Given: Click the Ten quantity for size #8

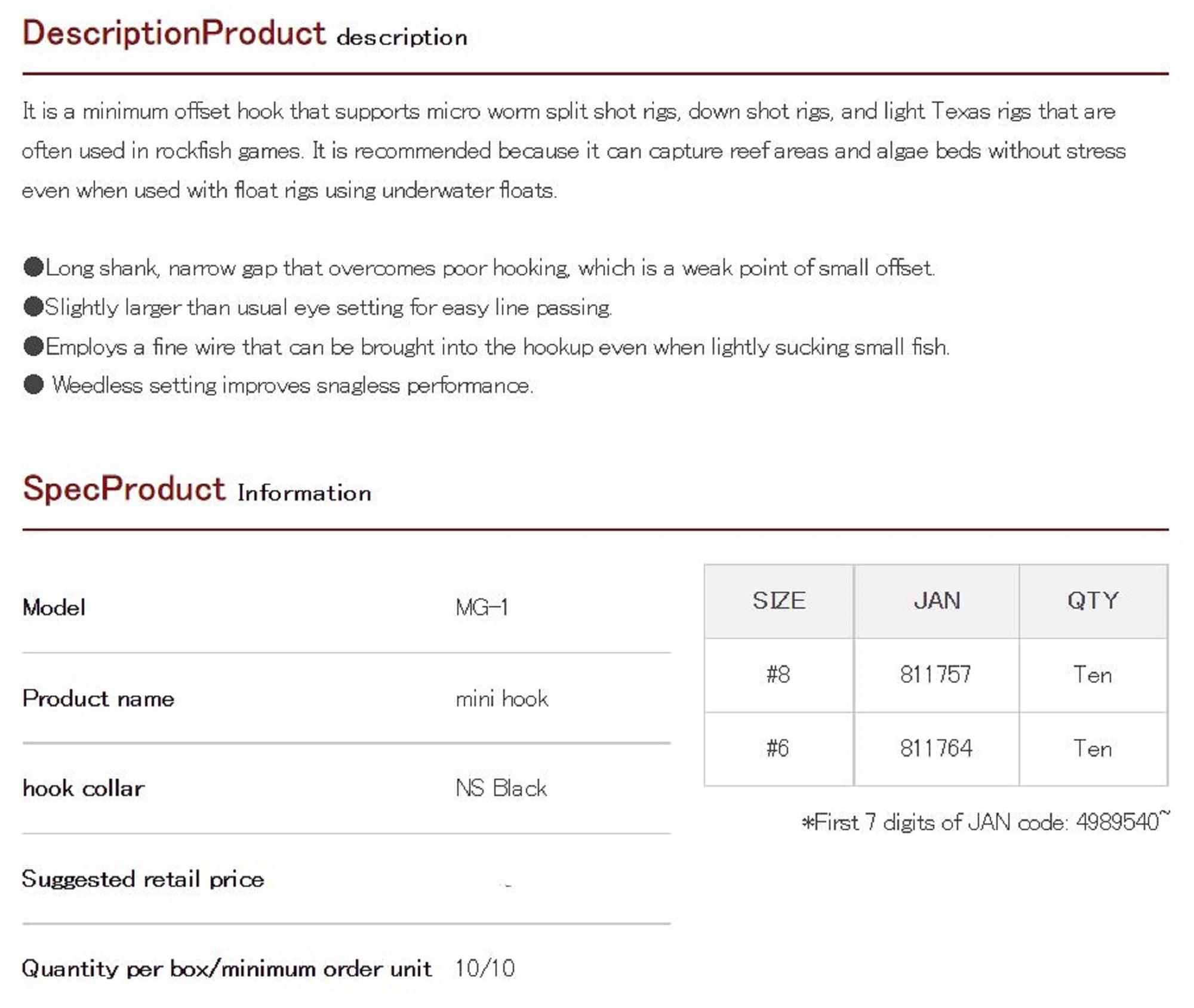Looking at the screenshot, I should 1093,675.
